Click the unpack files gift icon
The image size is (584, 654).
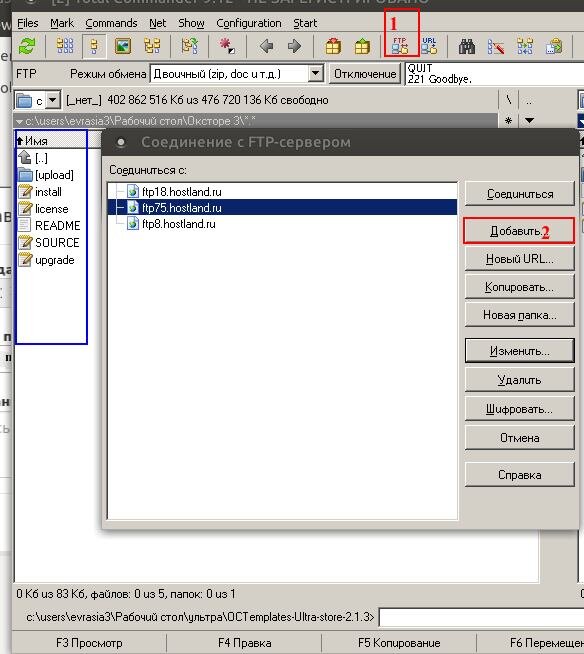point(362,46)
